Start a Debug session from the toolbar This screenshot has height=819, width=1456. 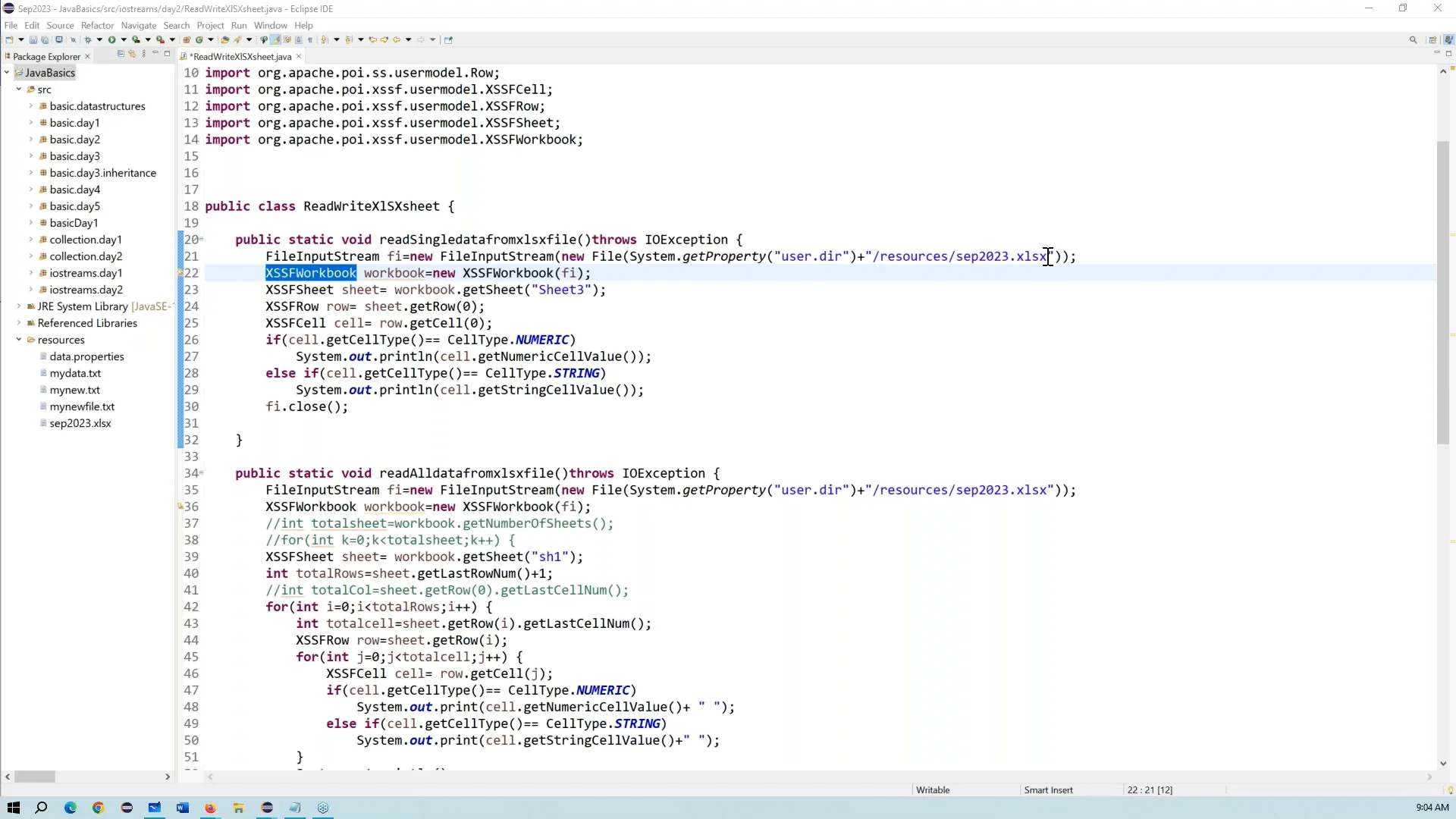click(x=89, y=39)
